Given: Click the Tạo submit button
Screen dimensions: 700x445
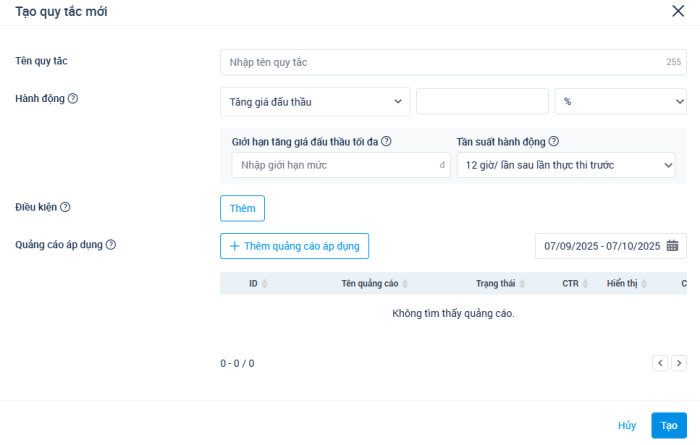Looking at the screenshot, I should pyautogui.click(x=669, y=425).
